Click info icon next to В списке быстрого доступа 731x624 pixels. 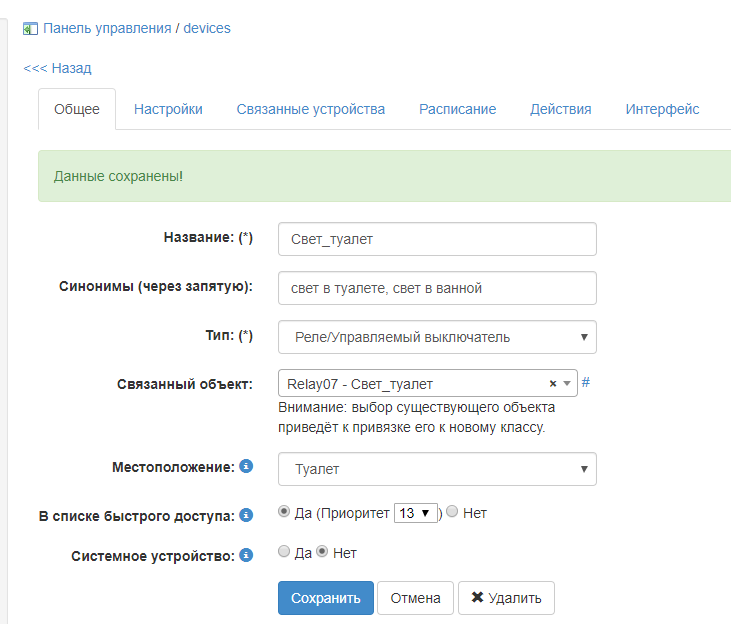tap(246, 515)
